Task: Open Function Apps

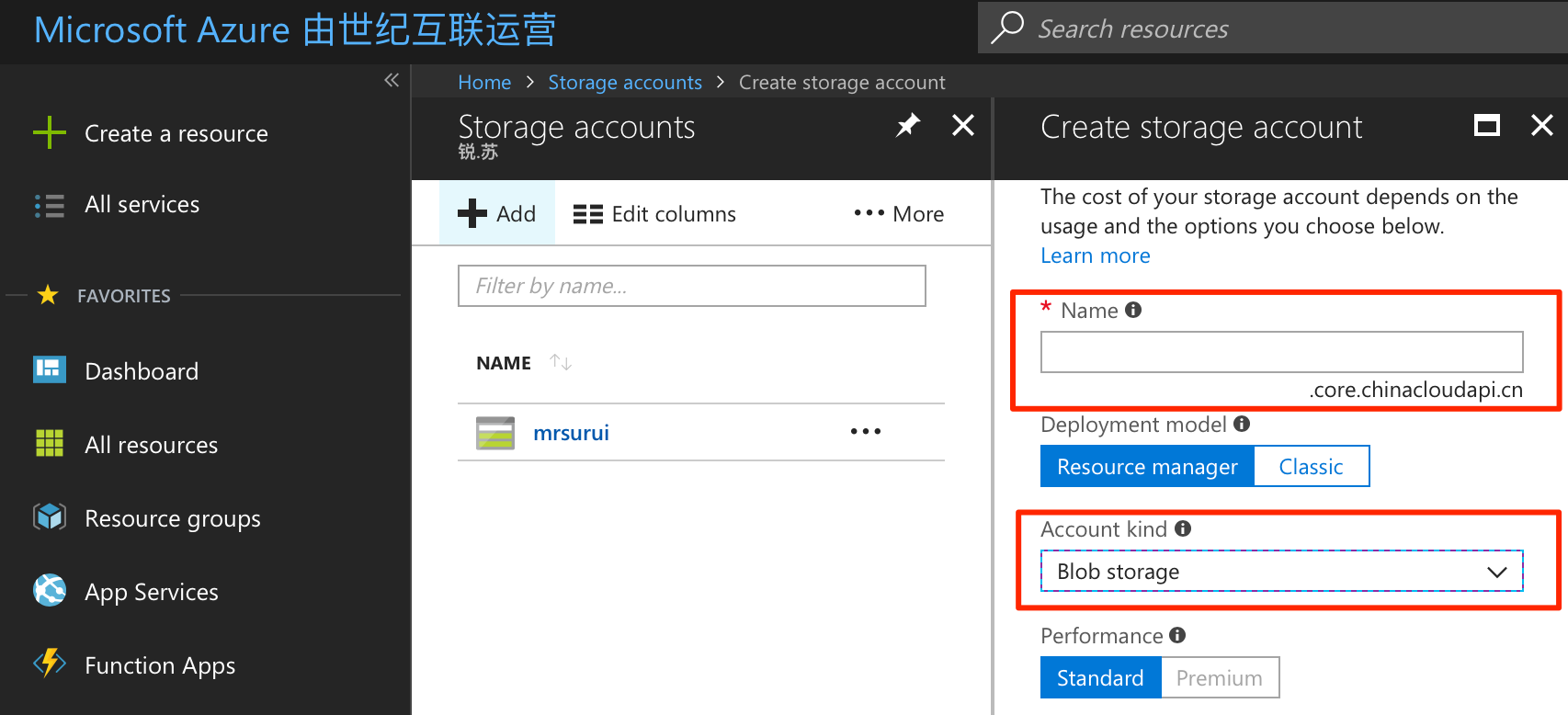Action: click(x=160, y=666)
